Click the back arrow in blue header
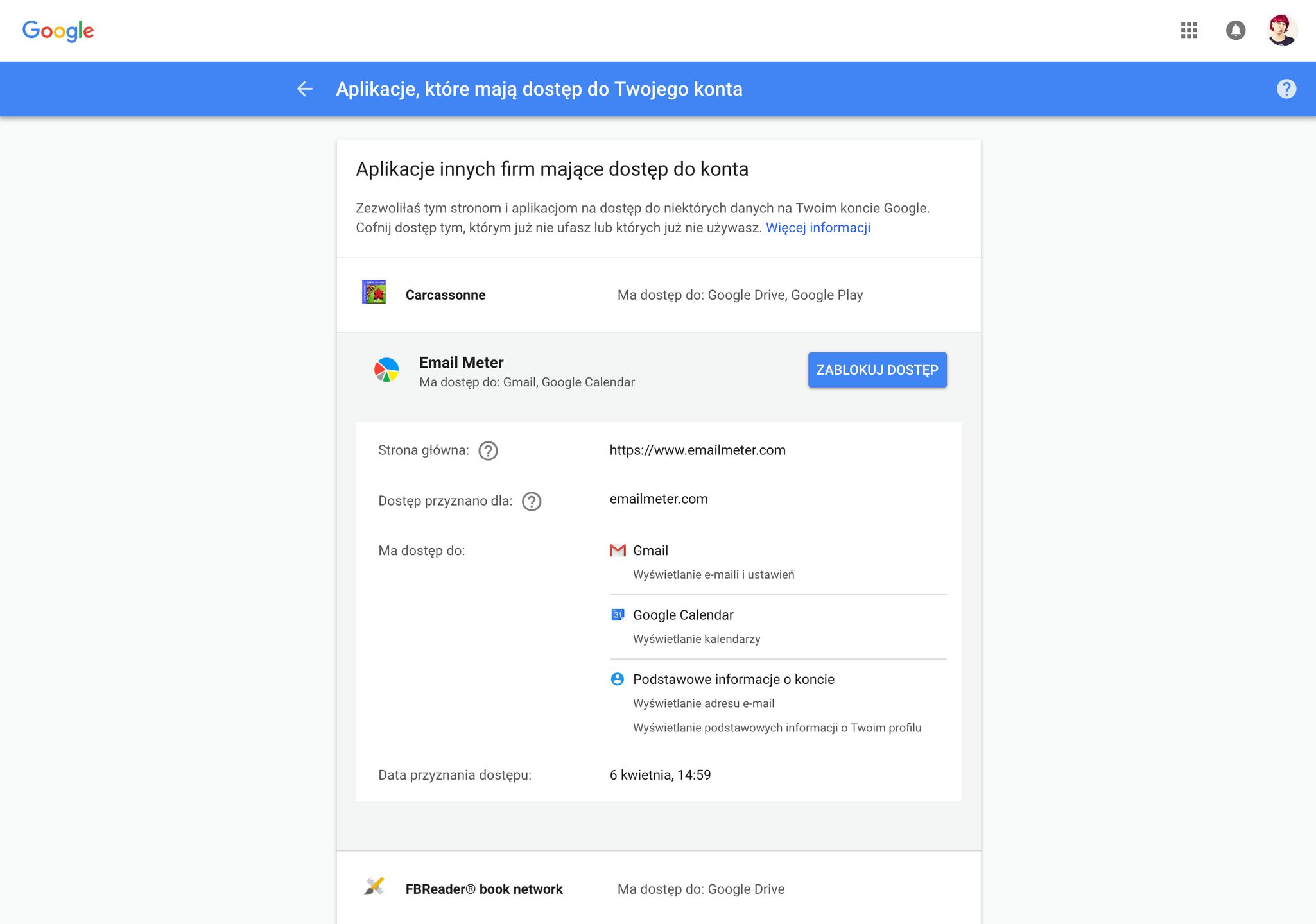 305,89
